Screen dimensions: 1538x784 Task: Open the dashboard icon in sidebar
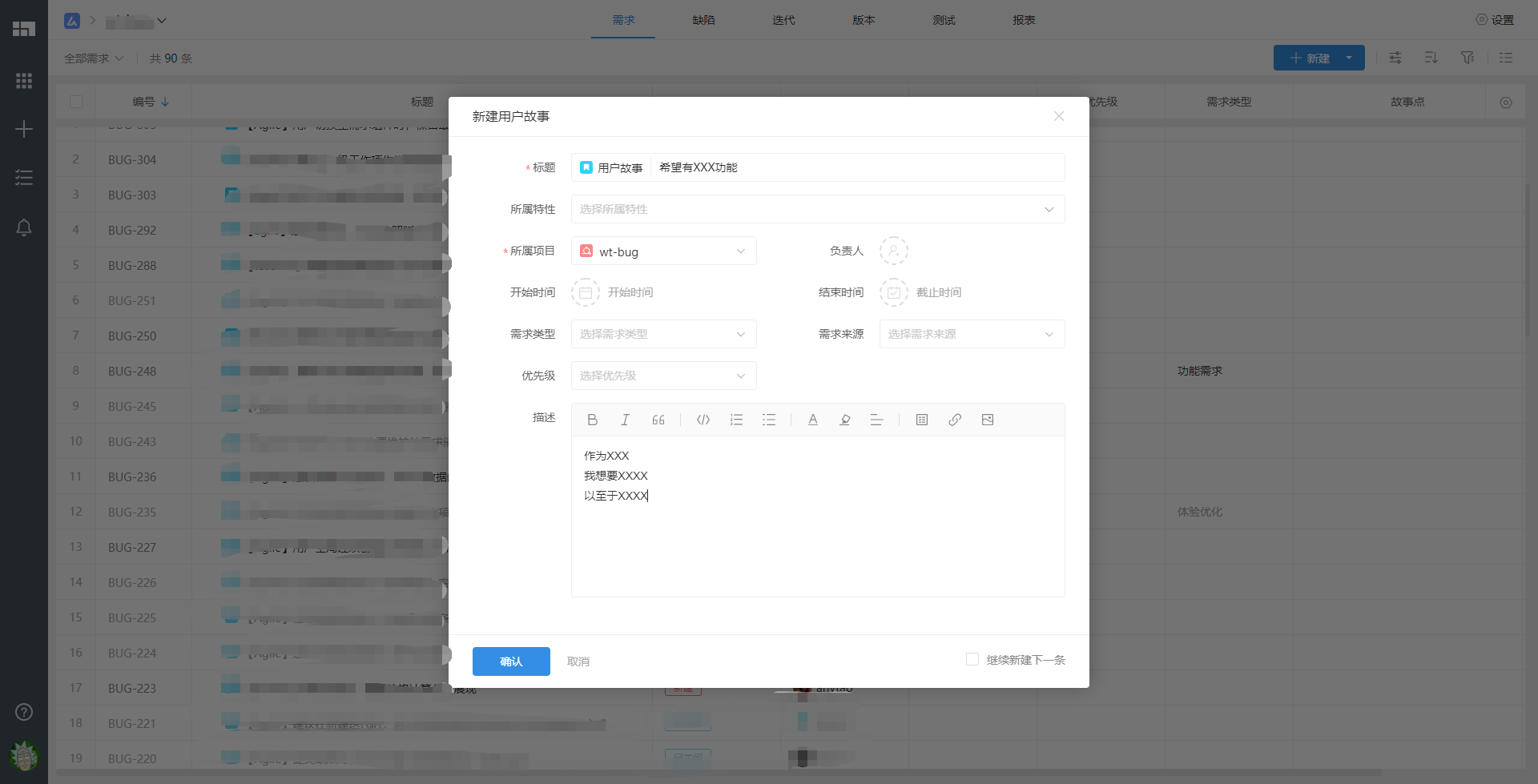tap(24, 29)
